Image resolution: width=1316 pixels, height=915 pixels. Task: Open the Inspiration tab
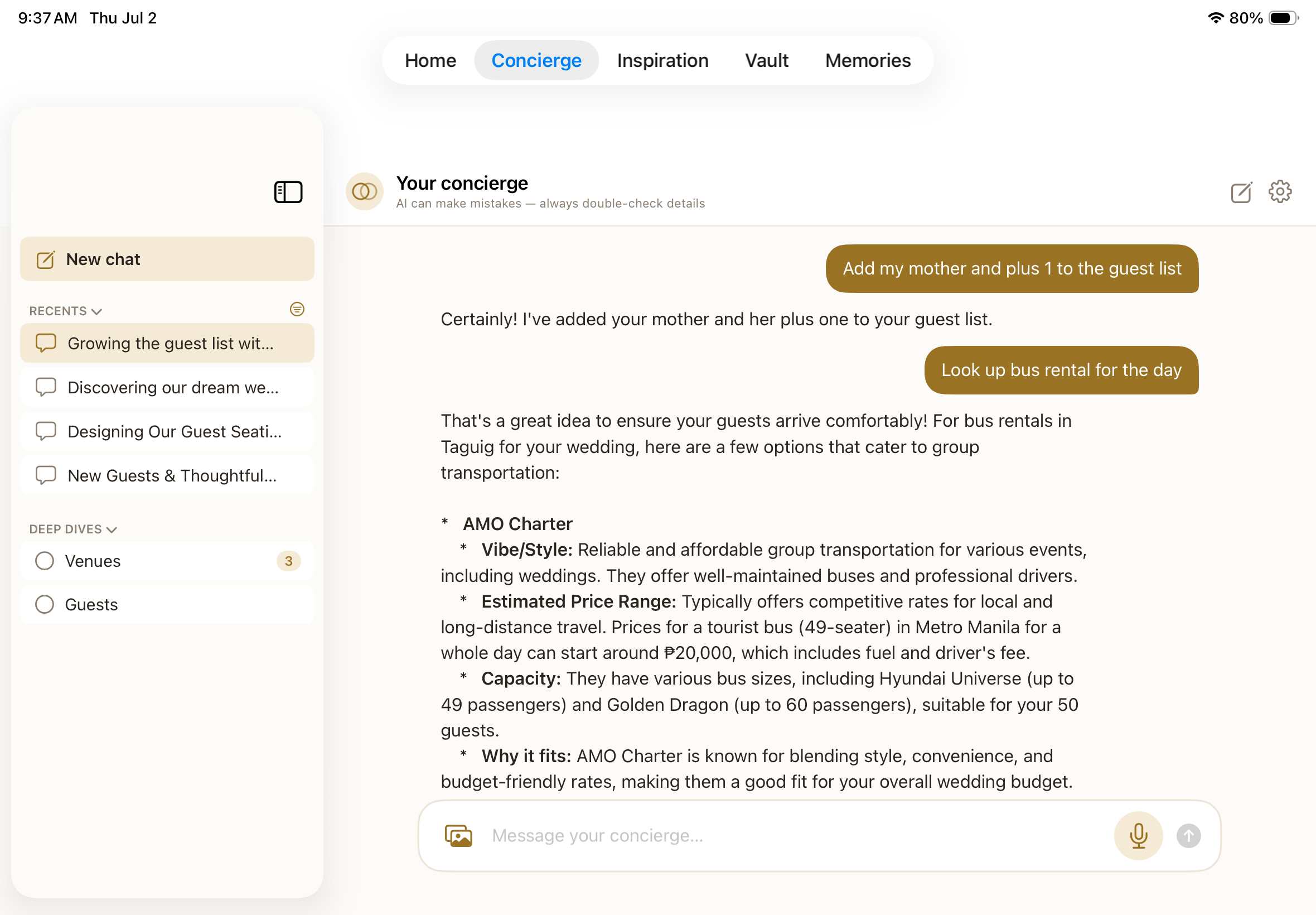click(x=663, y=60)
